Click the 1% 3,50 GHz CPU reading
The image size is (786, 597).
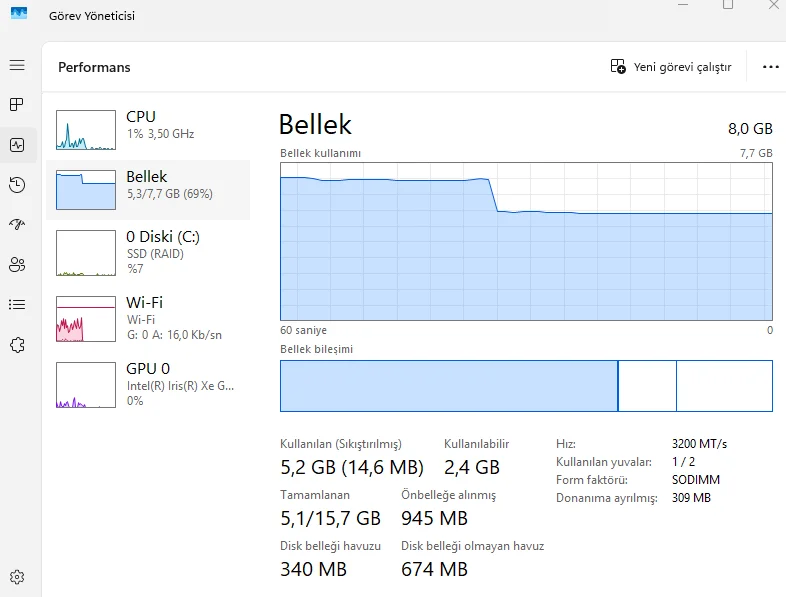click(160, 134)
